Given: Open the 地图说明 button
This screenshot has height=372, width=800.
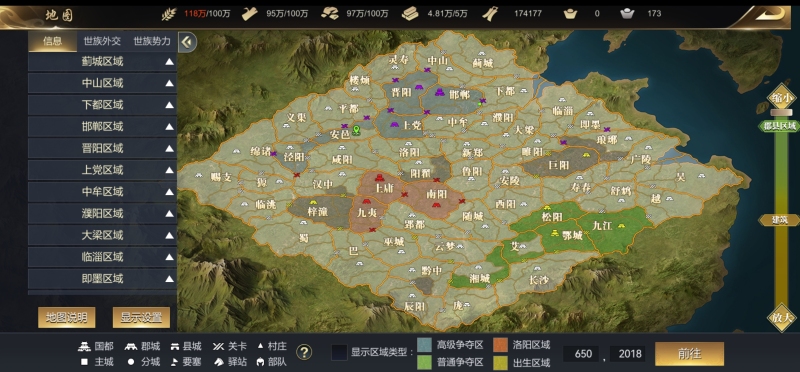Looking at the screenshot, I should (x=66, y=317).
